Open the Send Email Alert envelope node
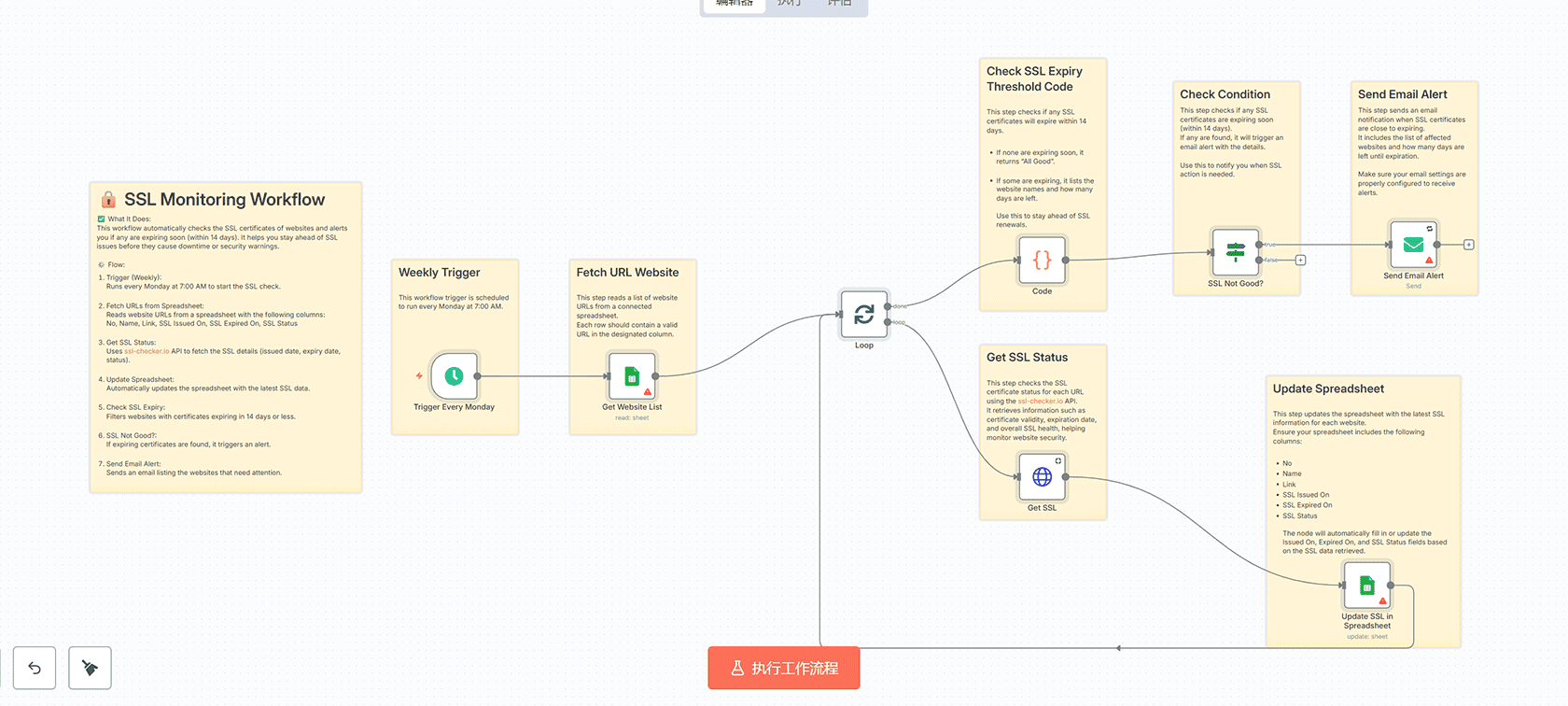 [1413, 245]
